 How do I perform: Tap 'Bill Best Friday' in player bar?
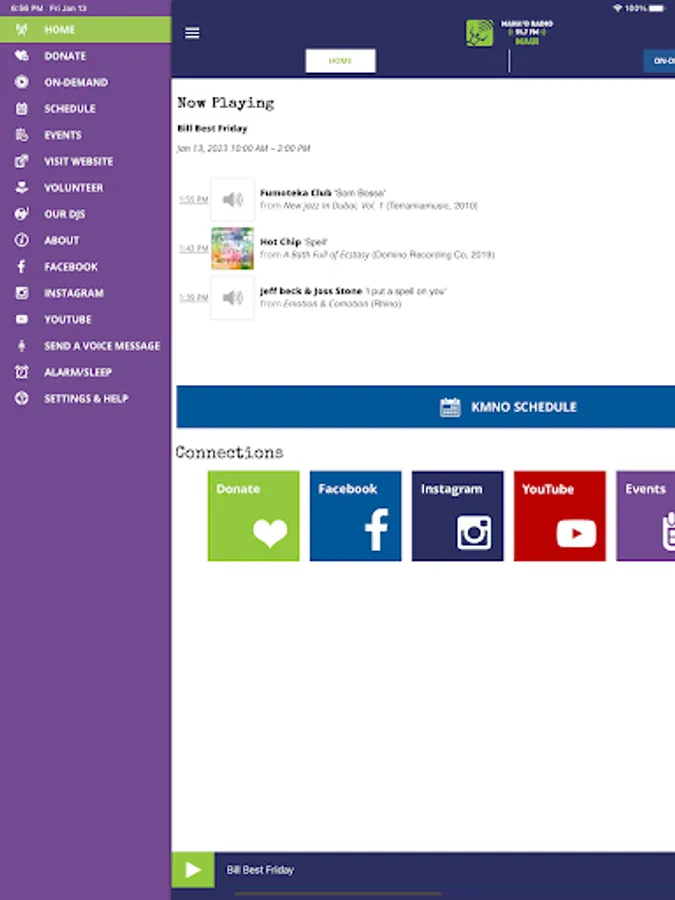[x=260, y=870]
